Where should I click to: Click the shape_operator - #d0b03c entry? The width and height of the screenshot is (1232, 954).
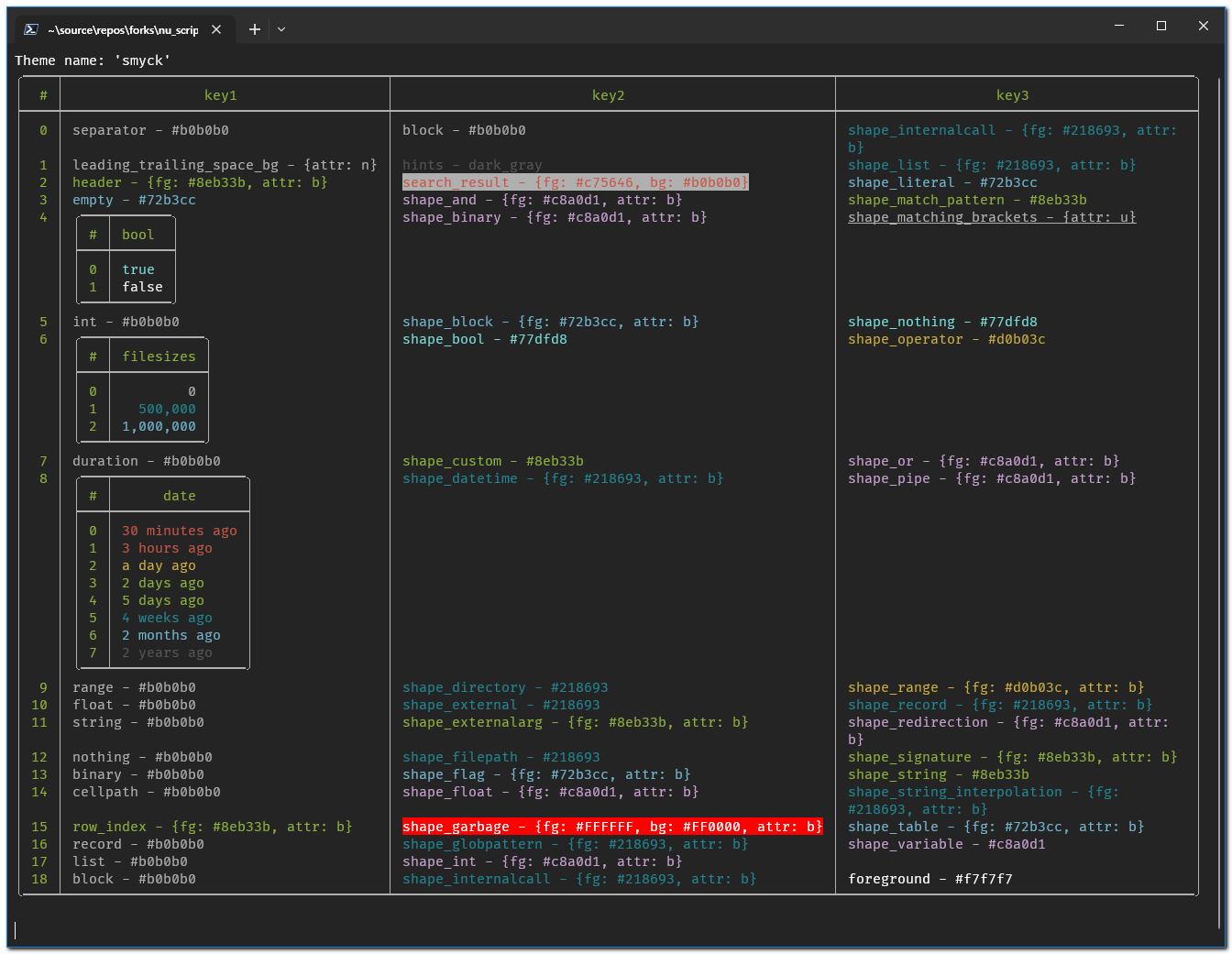(x=947, y=339)
